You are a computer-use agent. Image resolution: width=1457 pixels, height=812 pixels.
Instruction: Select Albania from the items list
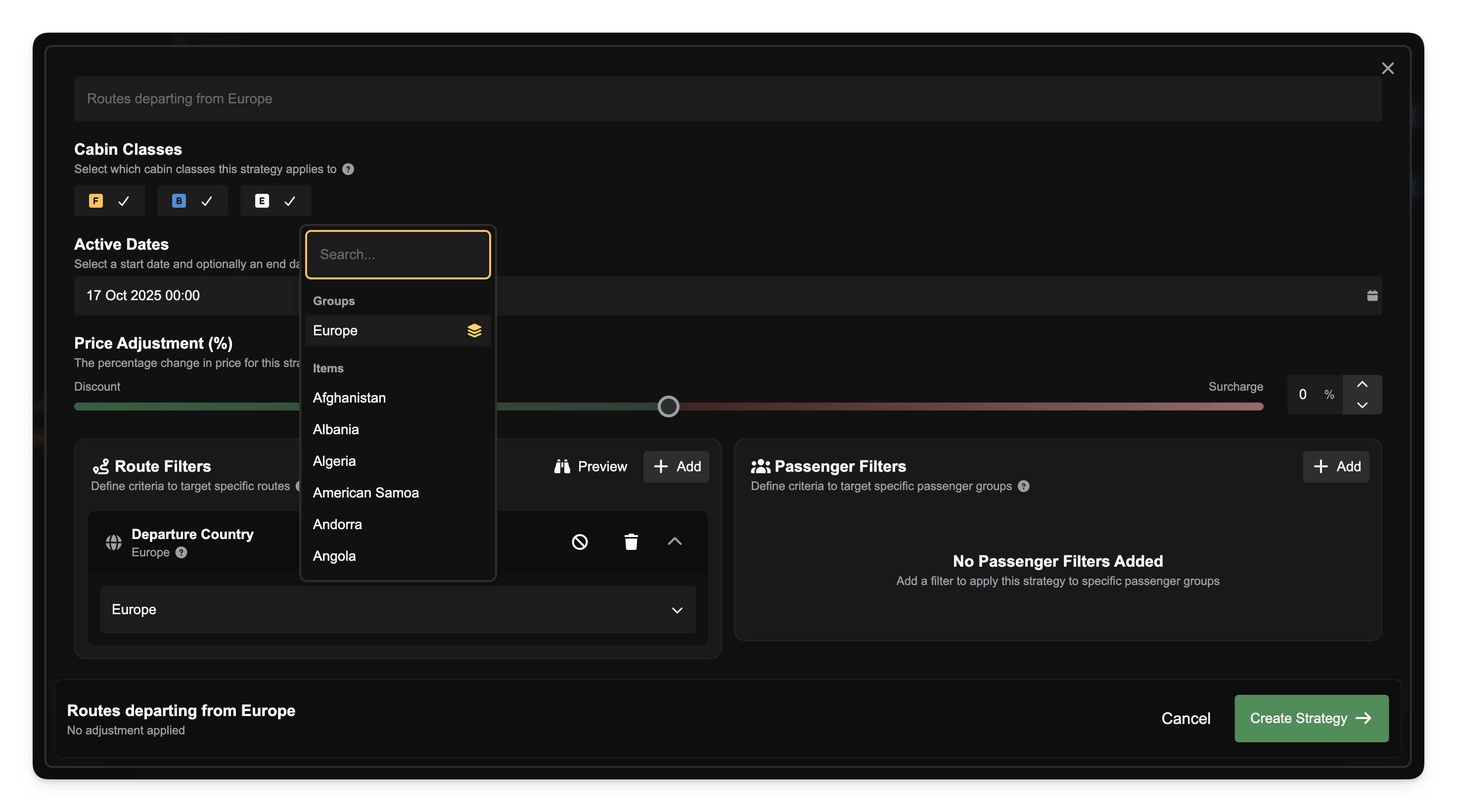click(336, 429)
